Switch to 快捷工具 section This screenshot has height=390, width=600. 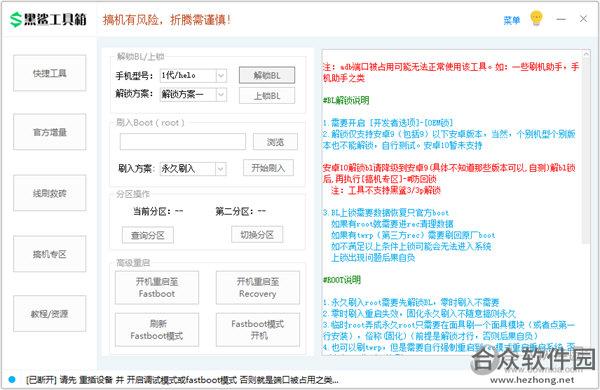[x=50, y=73]
